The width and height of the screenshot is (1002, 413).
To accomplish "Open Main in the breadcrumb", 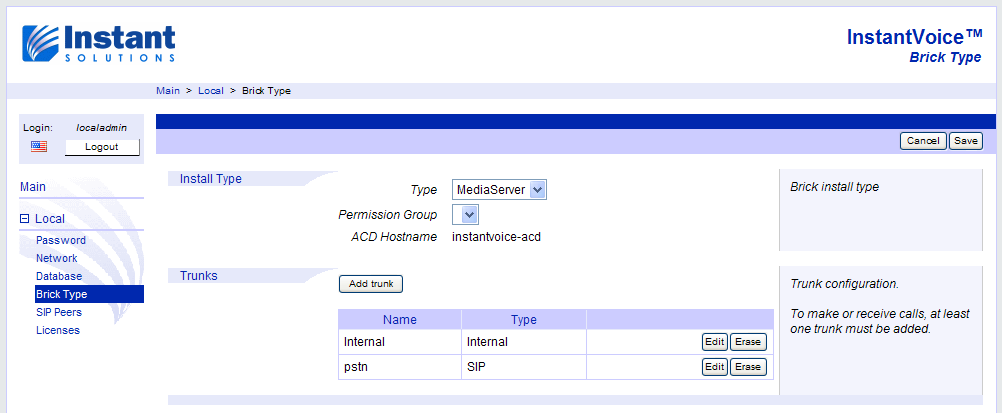I will [168, 91].
